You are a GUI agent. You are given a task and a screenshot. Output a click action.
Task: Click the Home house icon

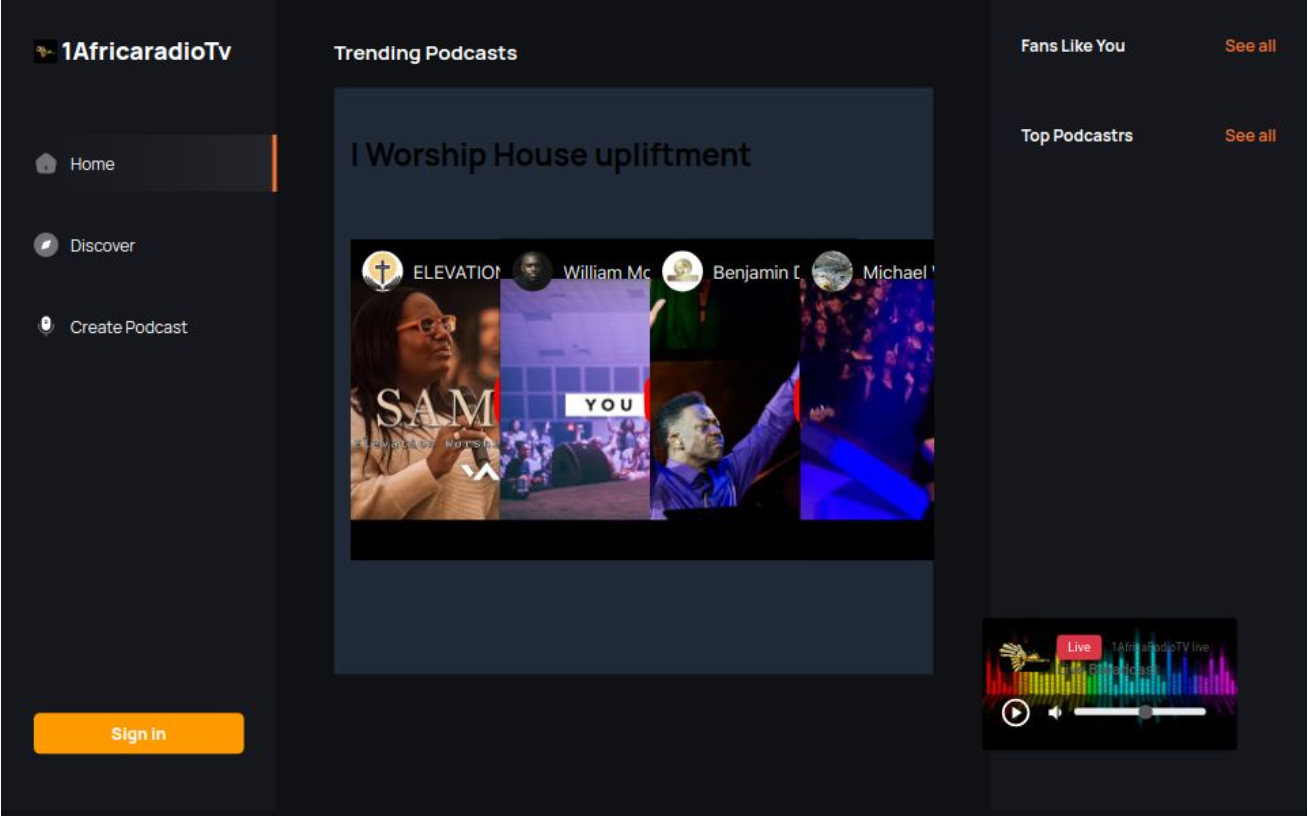click(x=46, y=164)
